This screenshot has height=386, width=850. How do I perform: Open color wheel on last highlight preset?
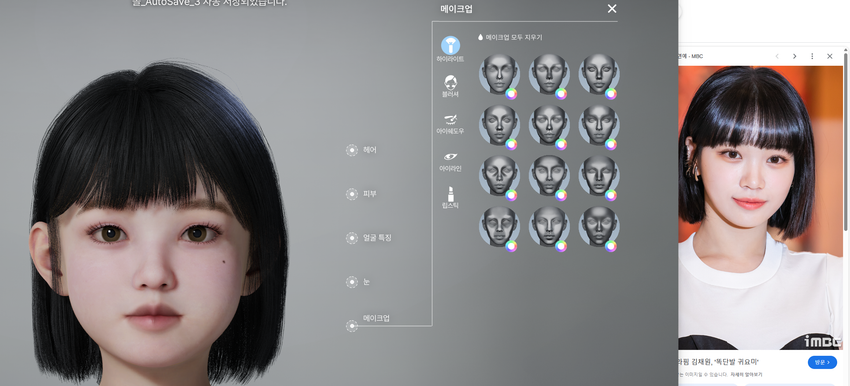tap(611, 246)
